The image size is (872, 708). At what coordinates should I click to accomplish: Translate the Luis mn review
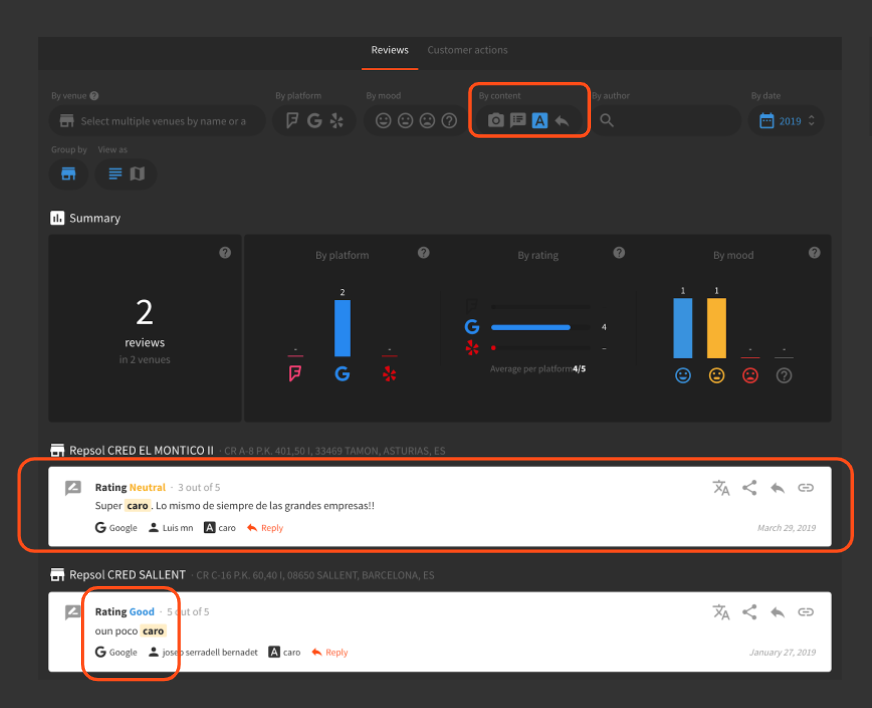(720, 488)
